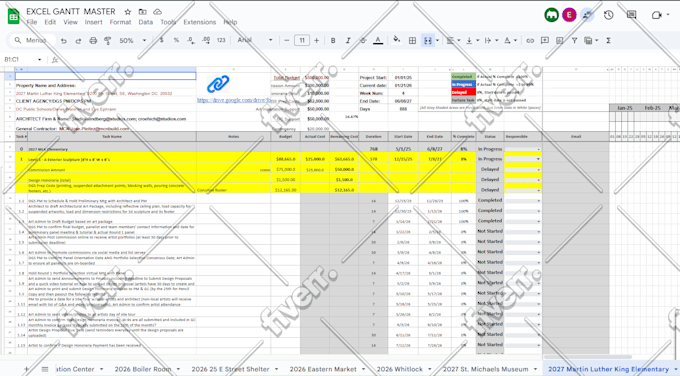Open vertical align dropdown

coord(472,40)
